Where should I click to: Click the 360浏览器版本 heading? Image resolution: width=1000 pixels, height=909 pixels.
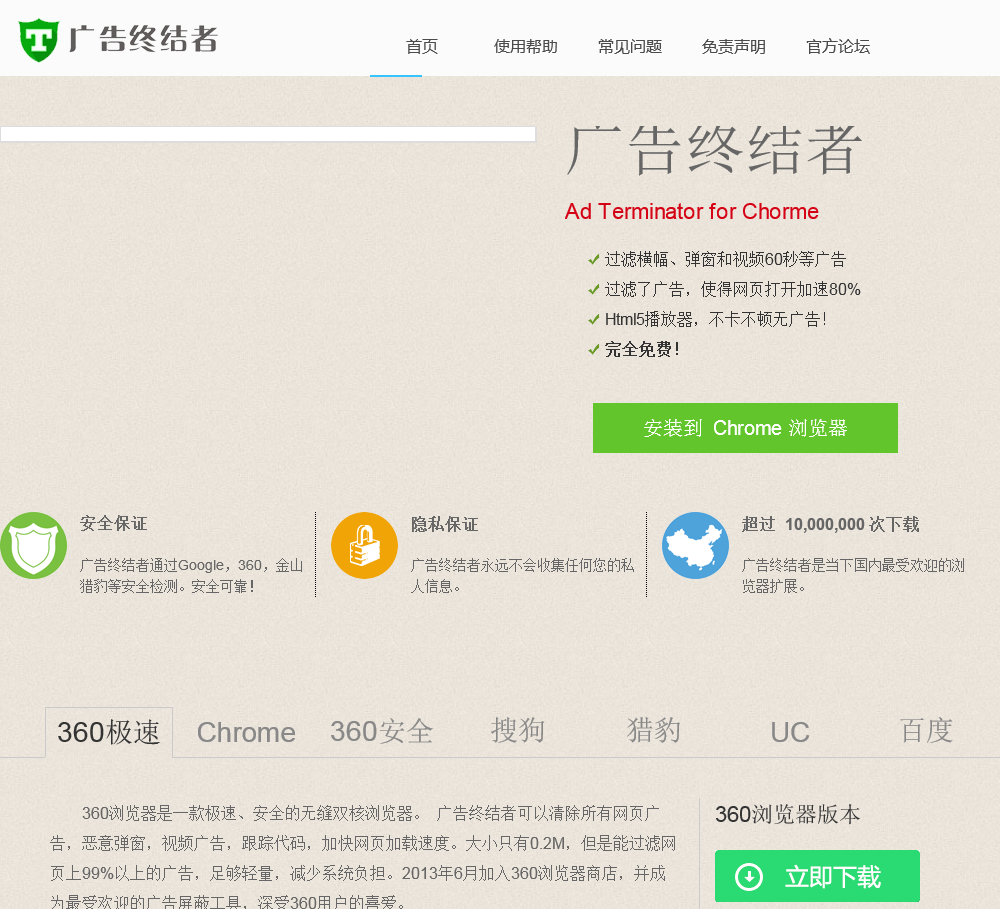point(788,814)
